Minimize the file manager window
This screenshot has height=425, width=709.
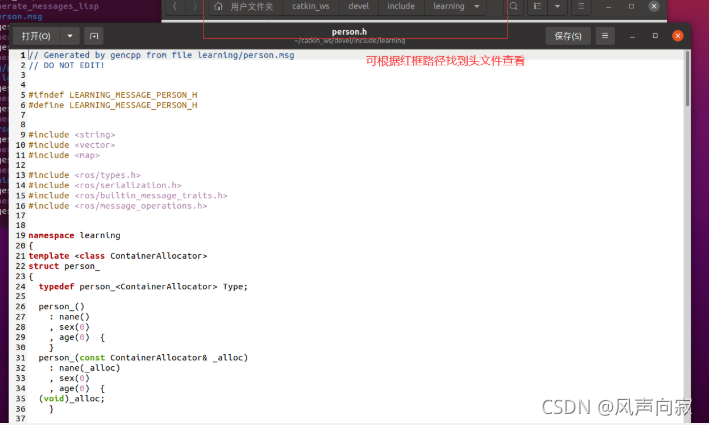[x=609, y=6]
